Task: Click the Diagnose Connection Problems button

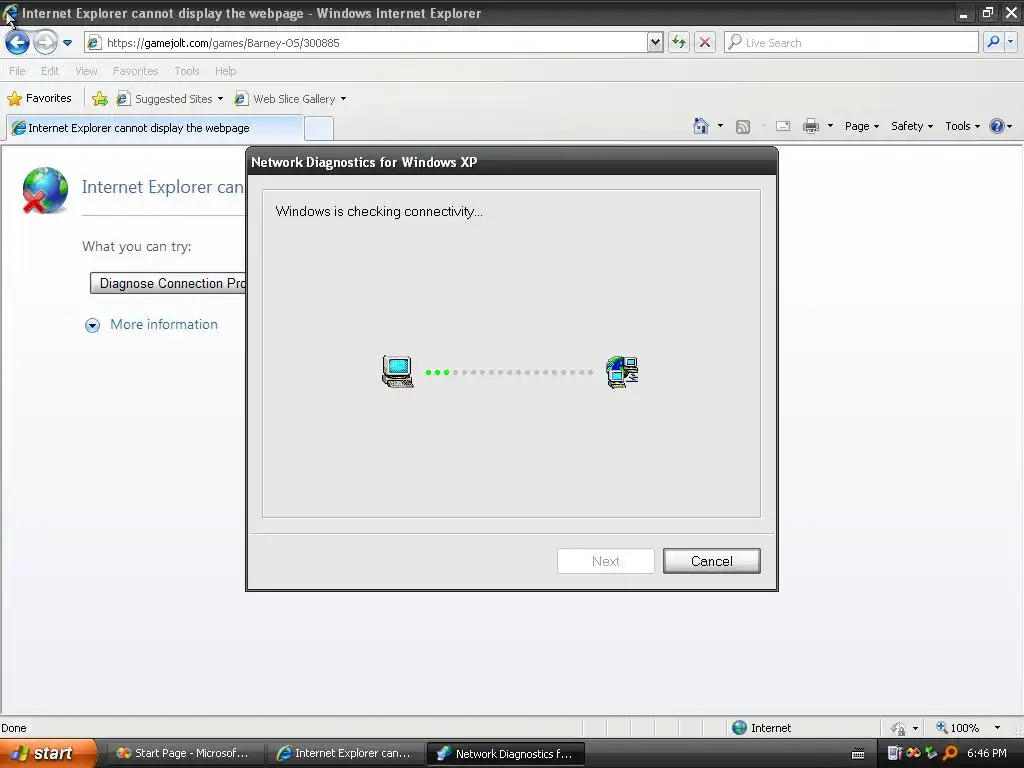Action: pos(168,283)
